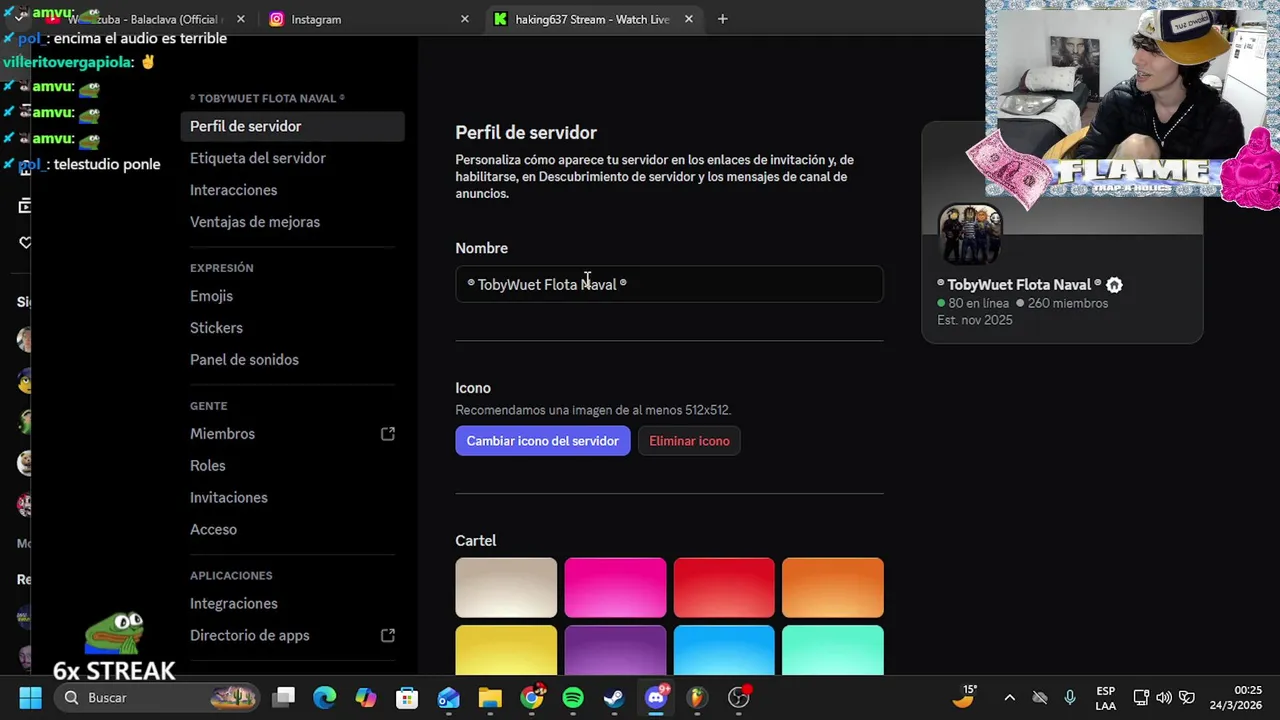Open Directorio de apps link
The image size is (1280, 720).
(292, 636)
